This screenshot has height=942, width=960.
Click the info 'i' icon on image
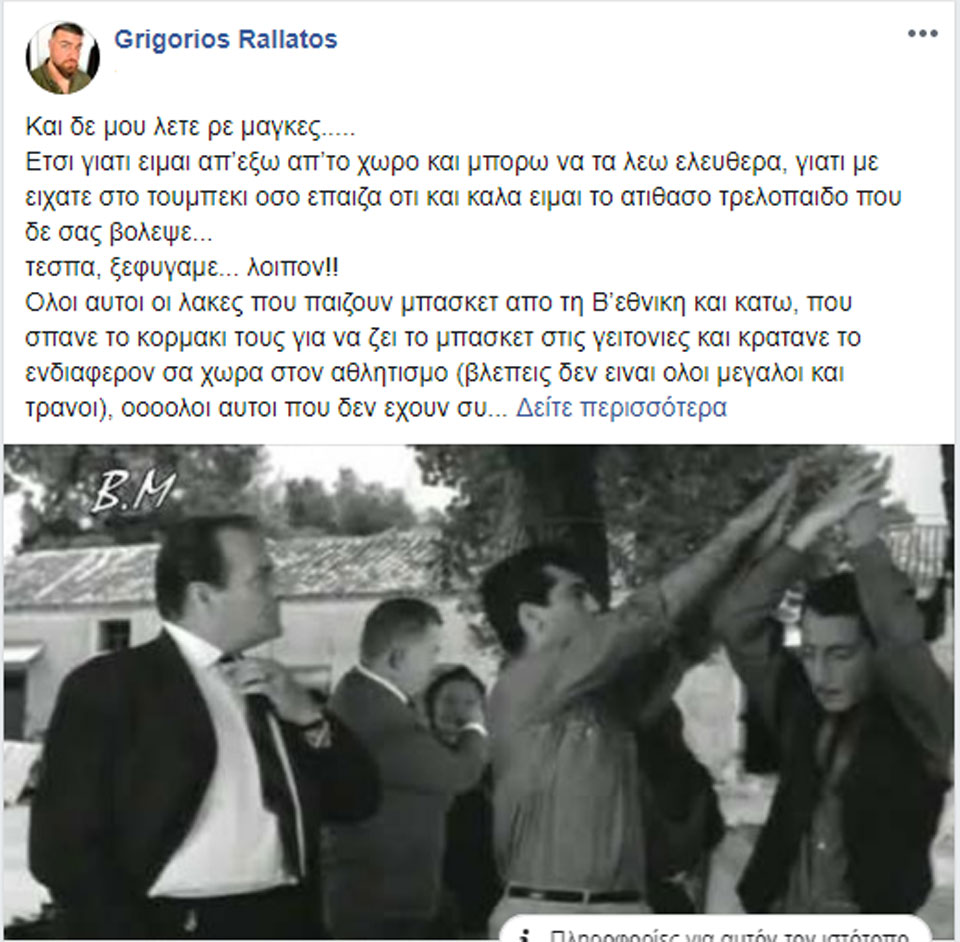523,936
